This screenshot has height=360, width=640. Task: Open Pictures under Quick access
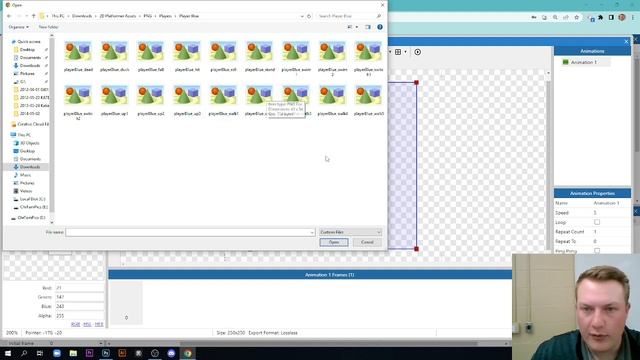(27, 73)
